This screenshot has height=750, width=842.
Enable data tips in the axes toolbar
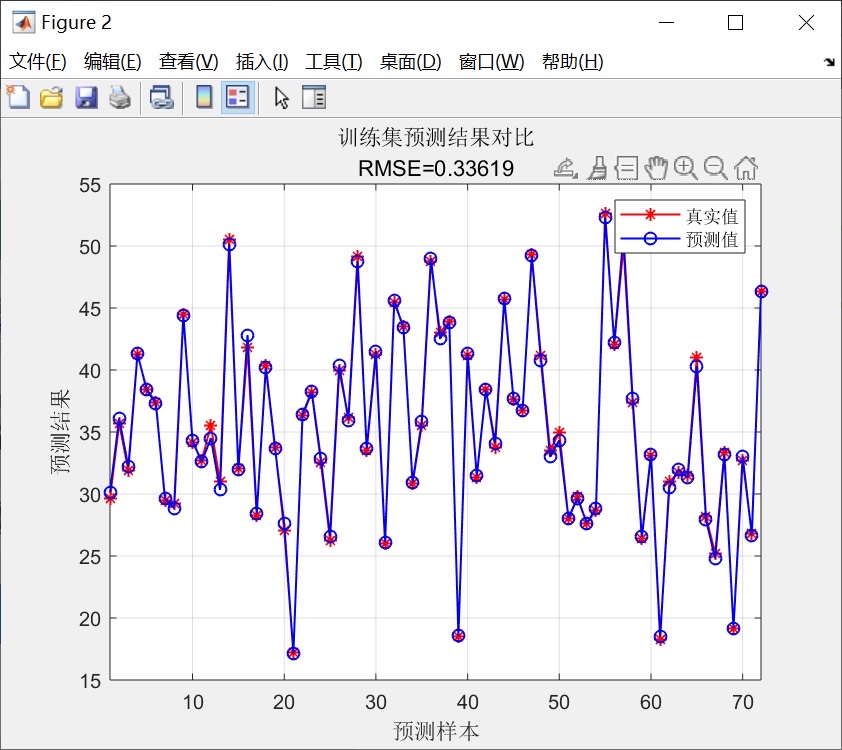(x=626, y=167)
